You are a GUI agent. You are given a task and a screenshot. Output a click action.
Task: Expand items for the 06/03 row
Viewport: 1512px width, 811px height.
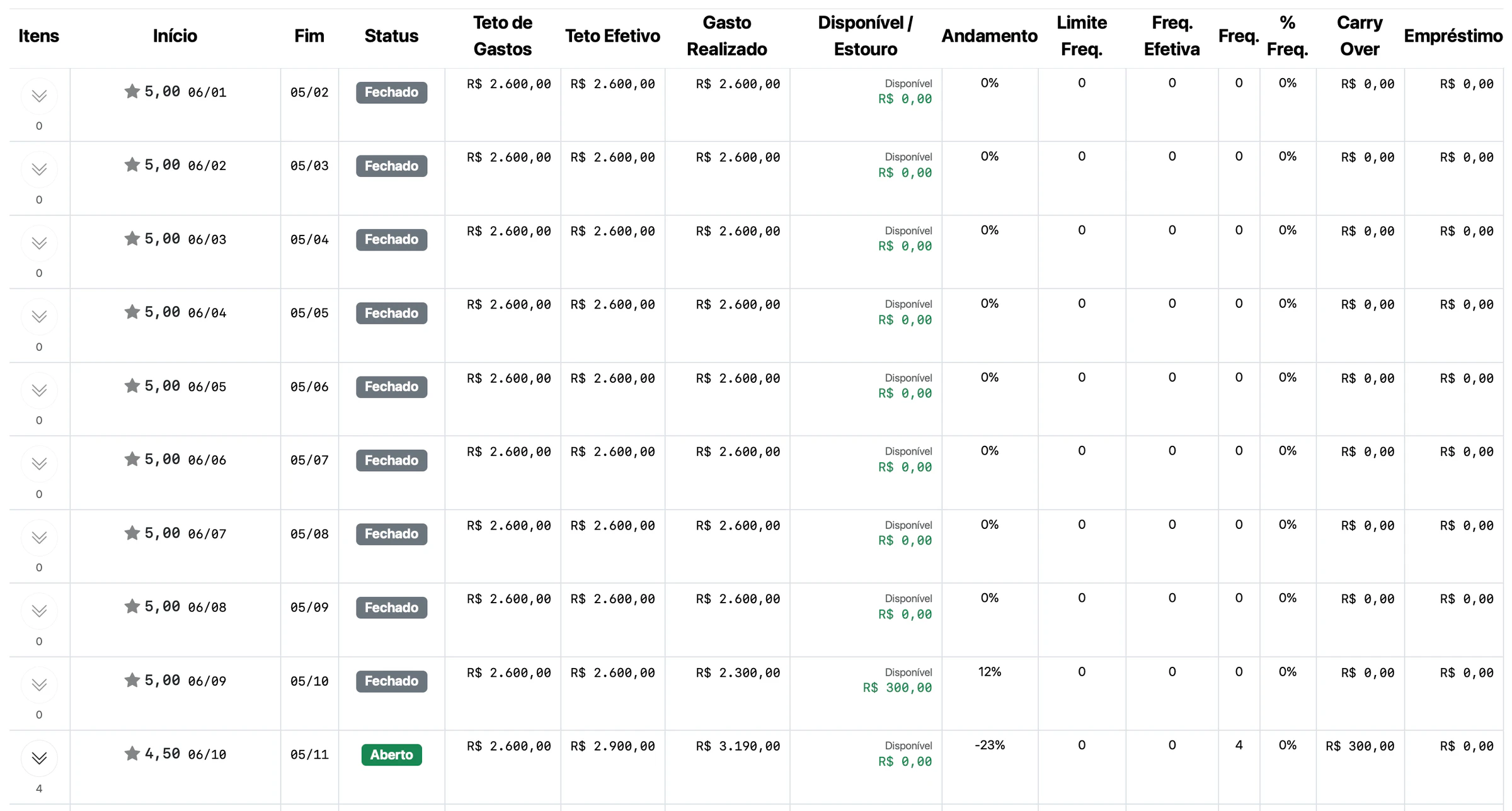(x=39, y=244)
